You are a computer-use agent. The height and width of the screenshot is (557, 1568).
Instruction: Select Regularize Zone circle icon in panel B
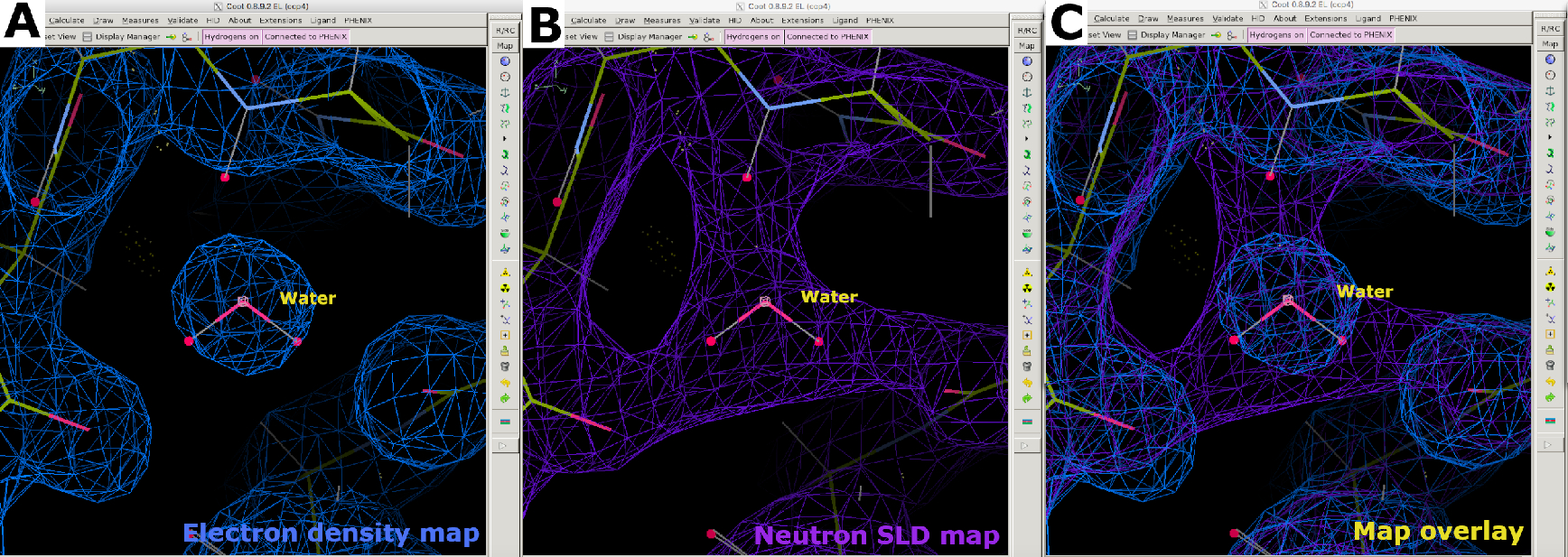coord(1027,77)
